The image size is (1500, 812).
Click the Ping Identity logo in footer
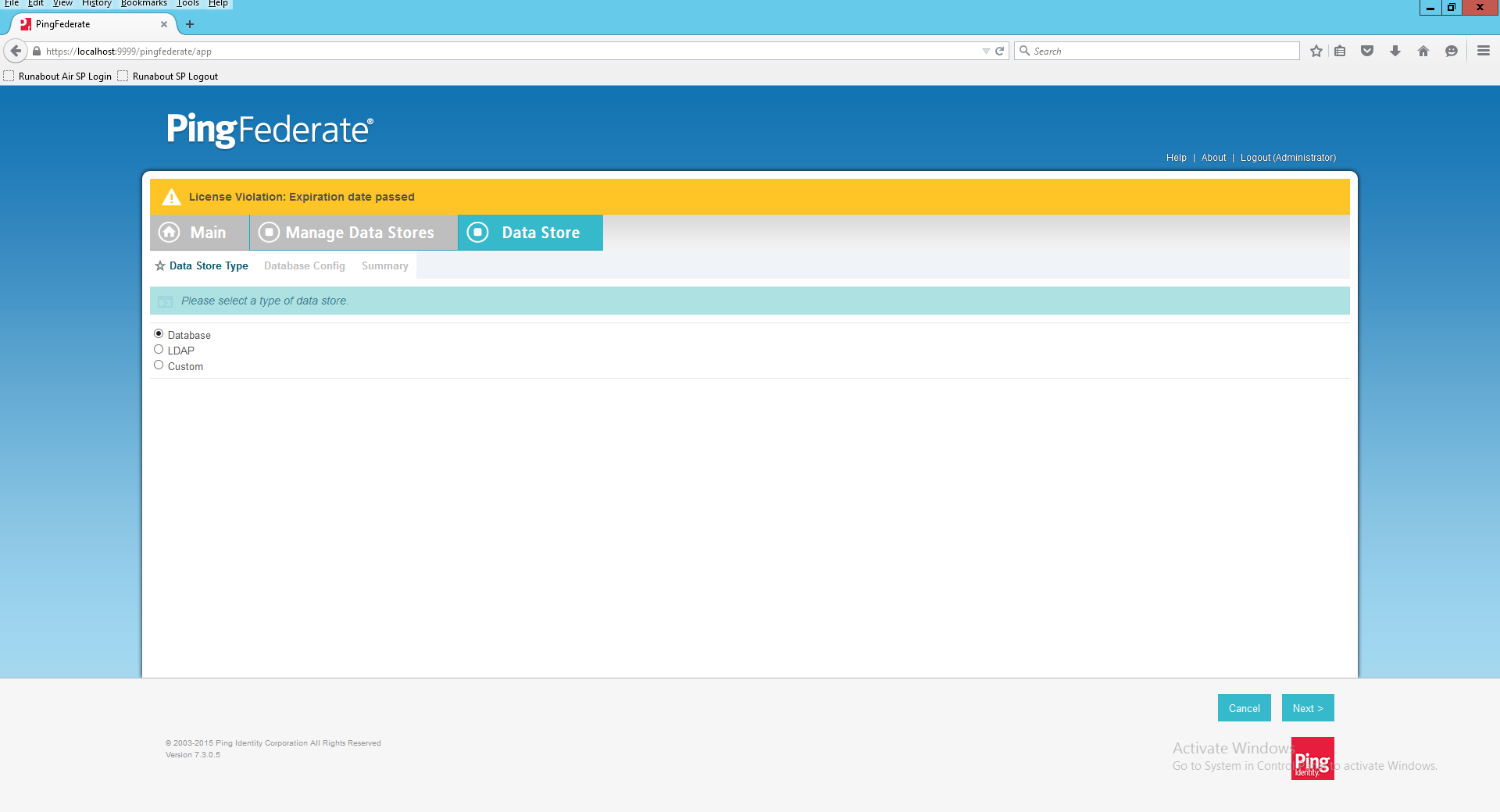(1312, 758)
